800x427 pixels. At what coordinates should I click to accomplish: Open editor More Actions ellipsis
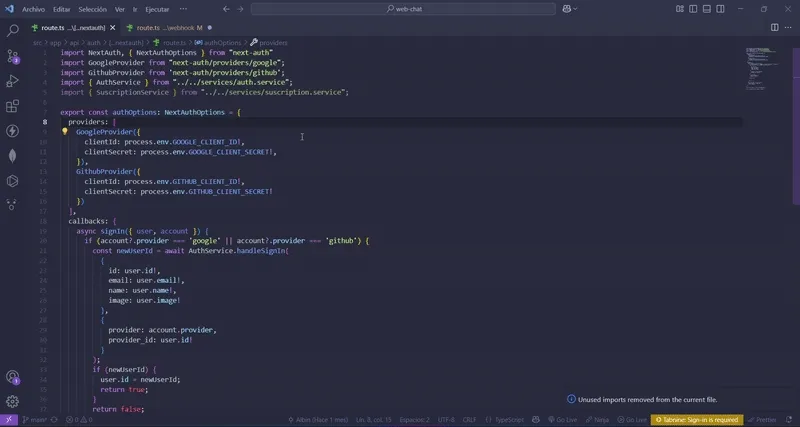coord(789,28)
